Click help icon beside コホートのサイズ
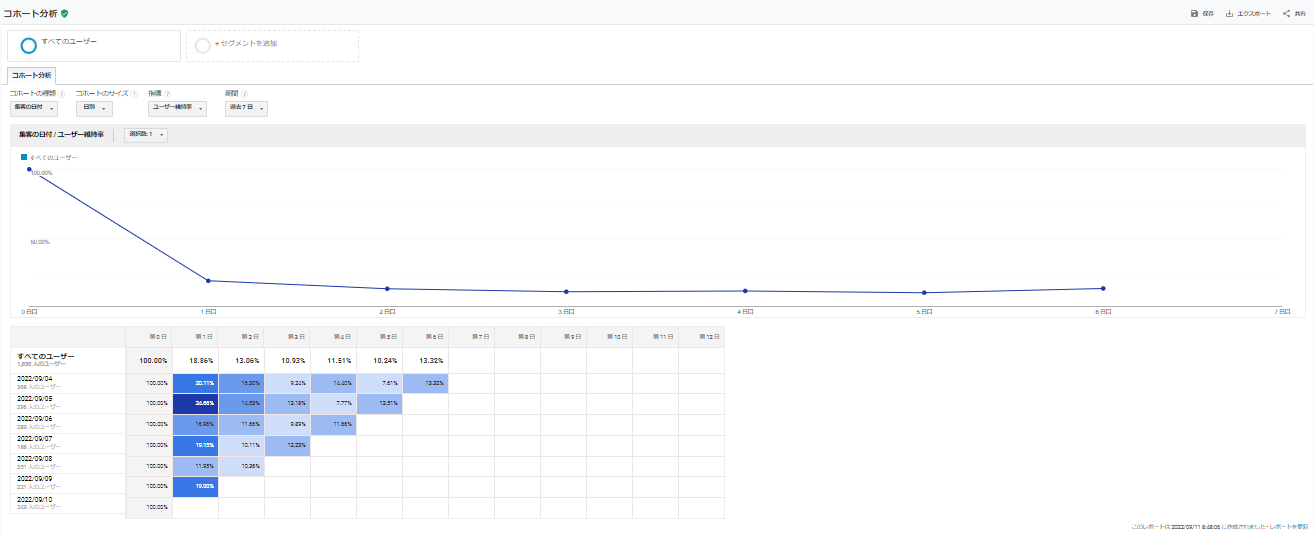The image size is (1314, 534). pyautogui.click(x=133, y=94)
